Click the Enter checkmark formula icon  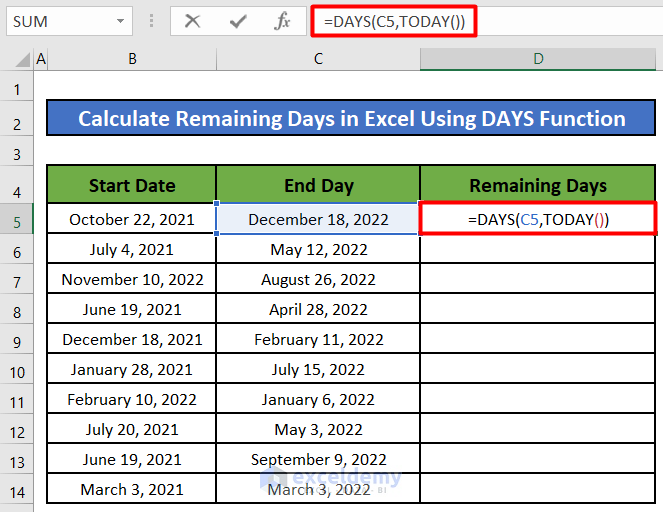238,21
